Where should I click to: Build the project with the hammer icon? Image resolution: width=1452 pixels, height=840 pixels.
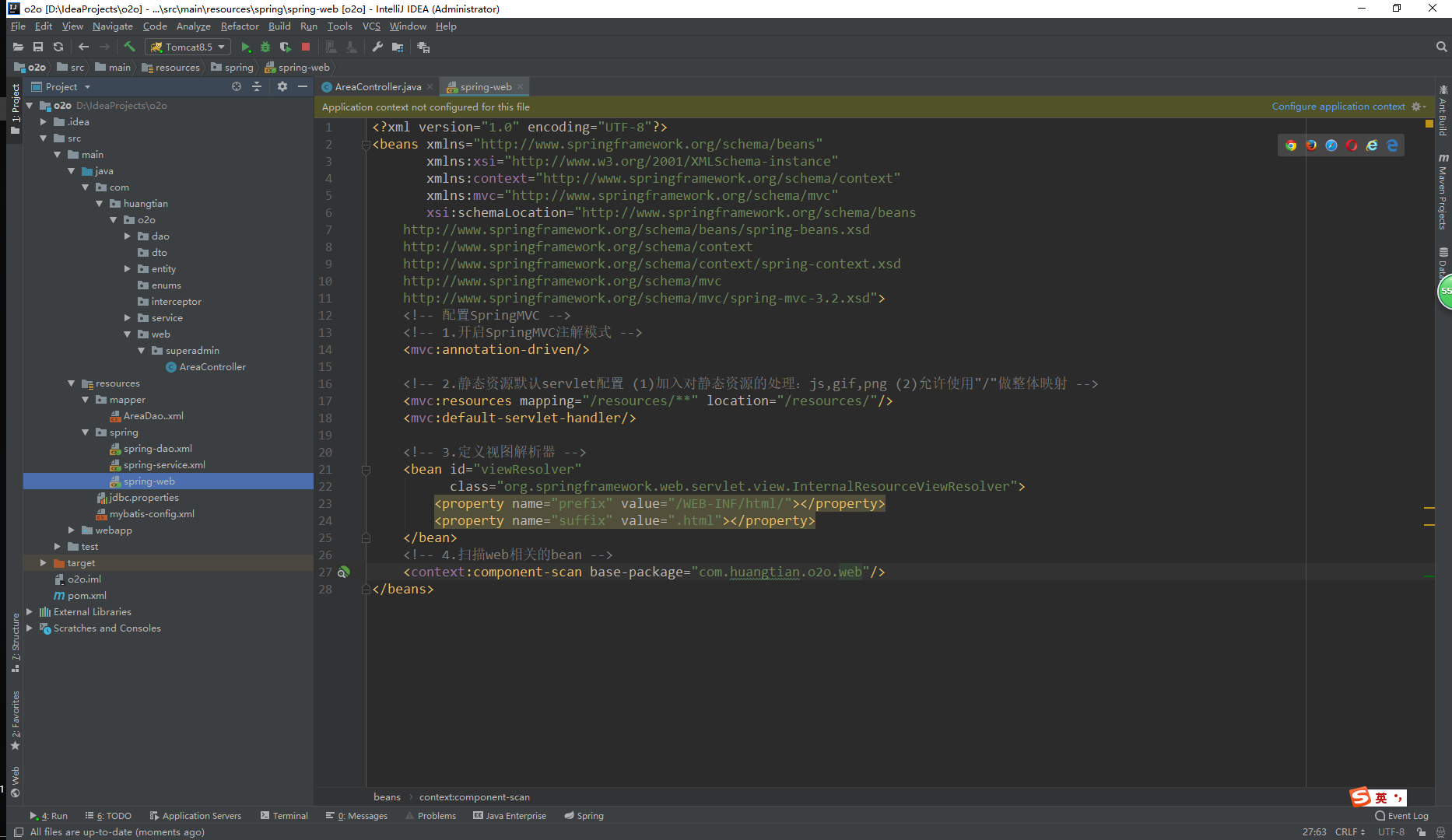click(x=130, y=47)
